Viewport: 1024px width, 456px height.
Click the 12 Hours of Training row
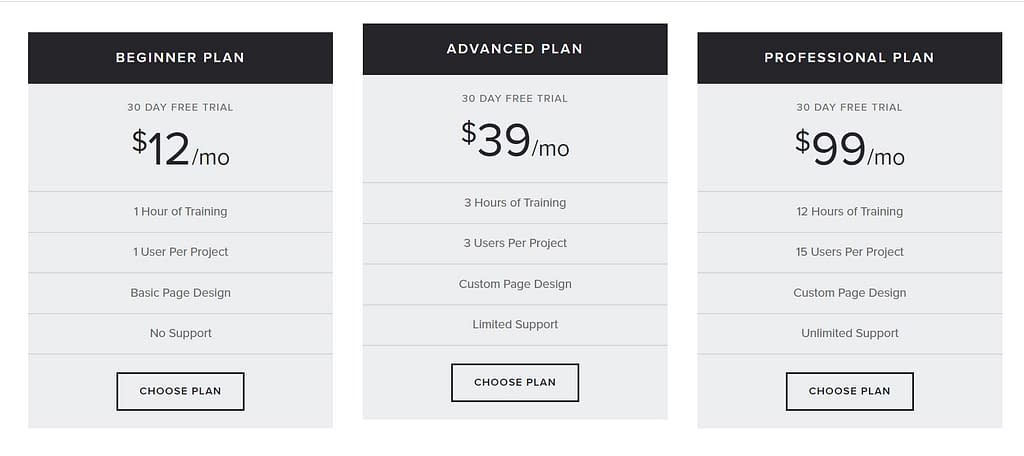pyautogui.click(x=850, y=212)
